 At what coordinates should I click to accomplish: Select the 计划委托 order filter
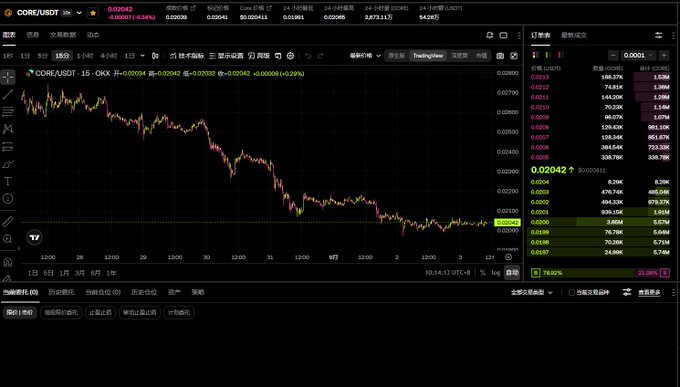pyautogui.click(x=179, y=312)
